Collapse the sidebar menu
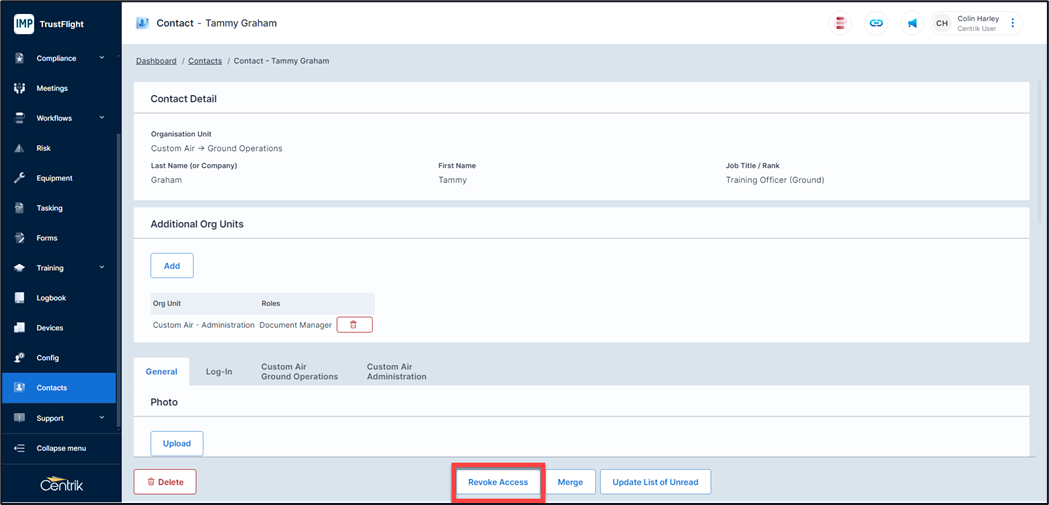The image size is (1049, 505). click(x=60, y=448)
